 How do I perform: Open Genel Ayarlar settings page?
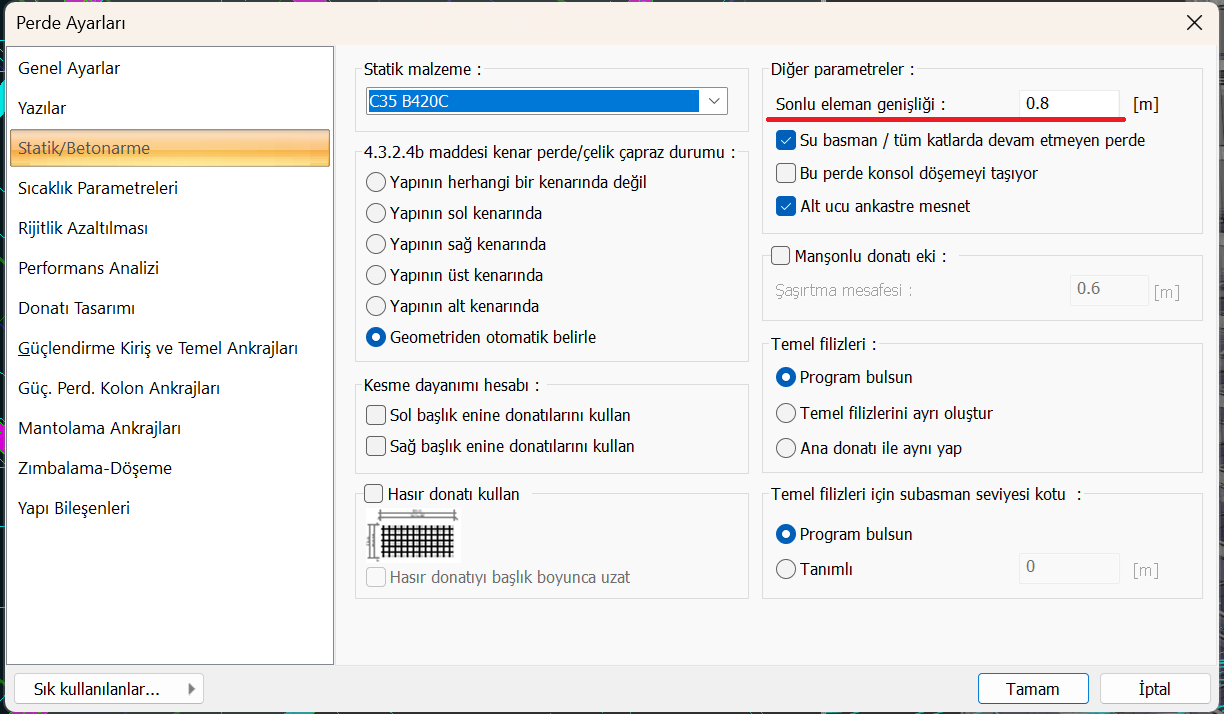coord(69,68)
